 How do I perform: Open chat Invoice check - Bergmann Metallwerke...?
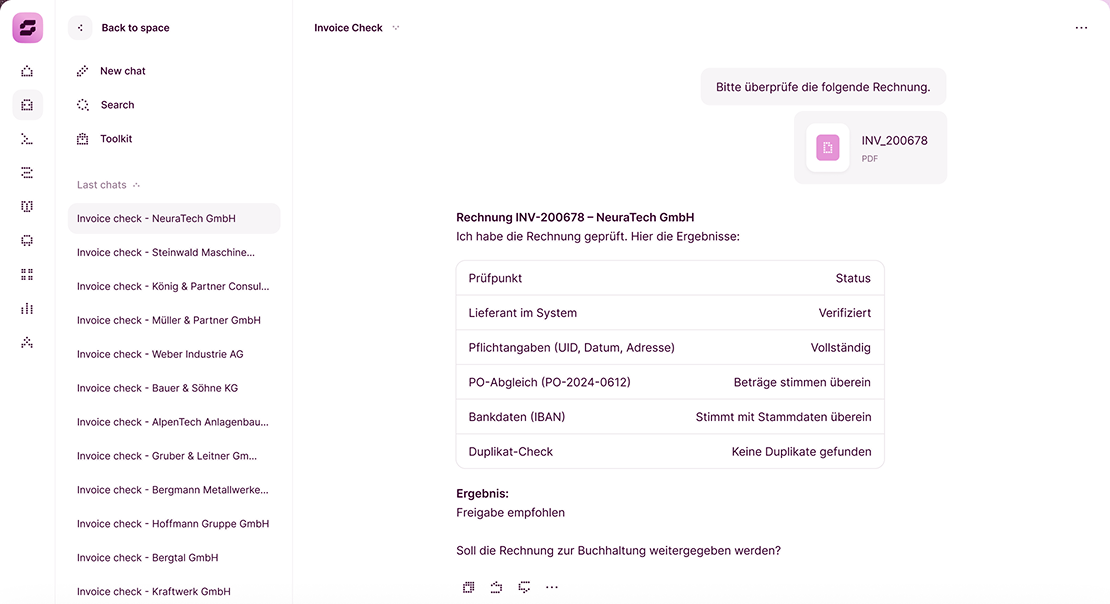point(174,490)
